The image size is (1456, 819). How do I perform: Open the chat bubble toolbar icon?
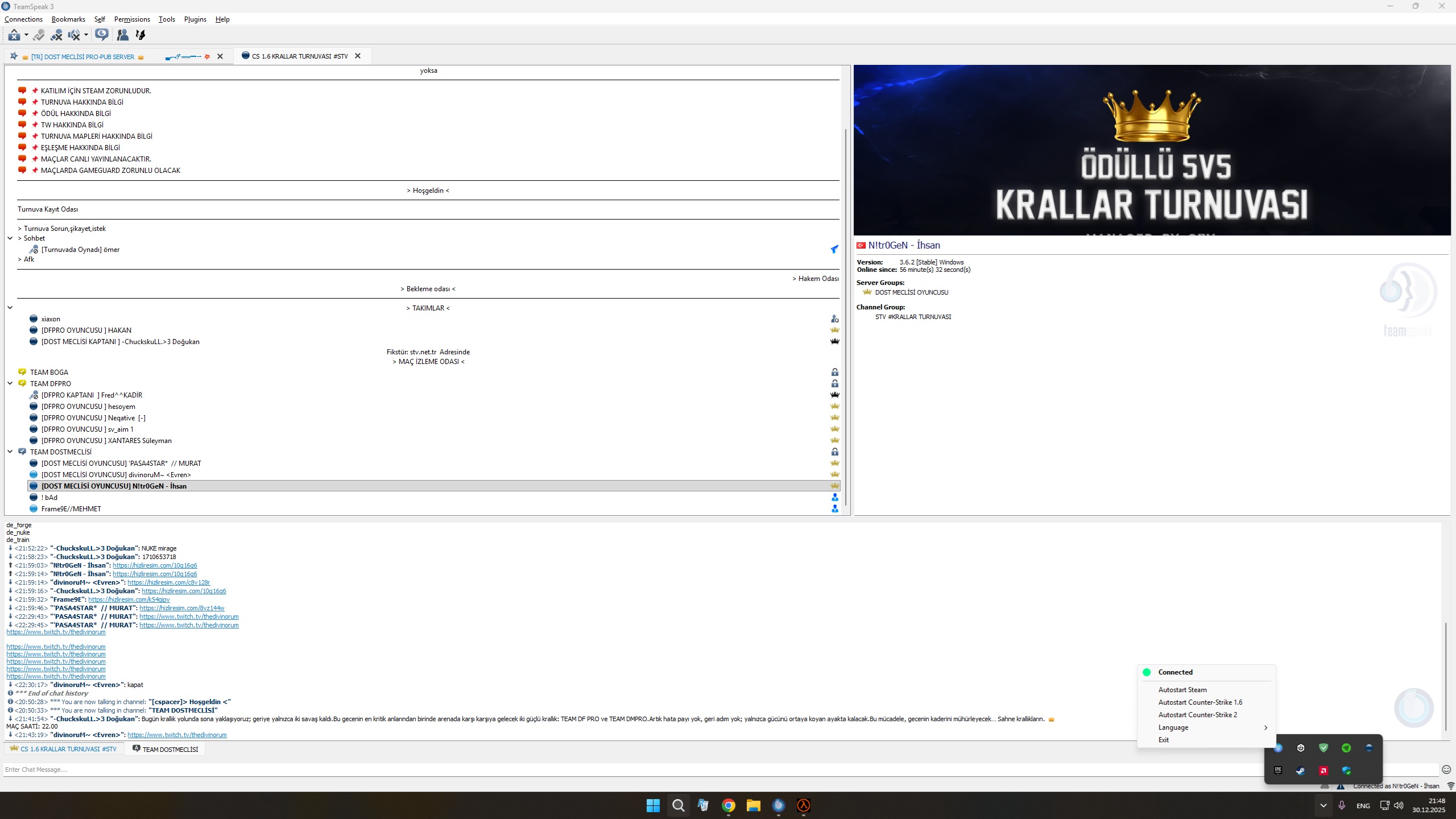pos(102,35)
